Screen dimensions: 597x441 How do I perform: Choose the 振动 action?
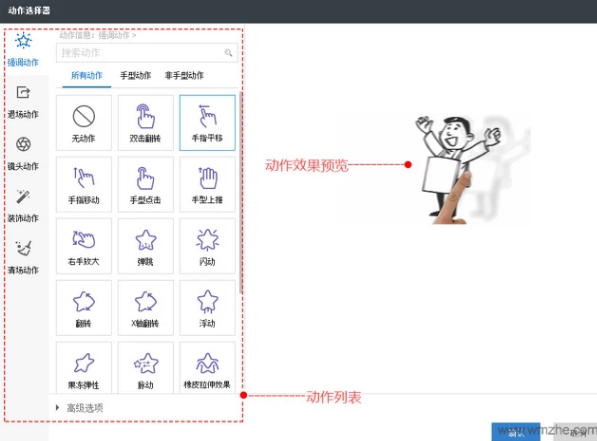point(145,368)
